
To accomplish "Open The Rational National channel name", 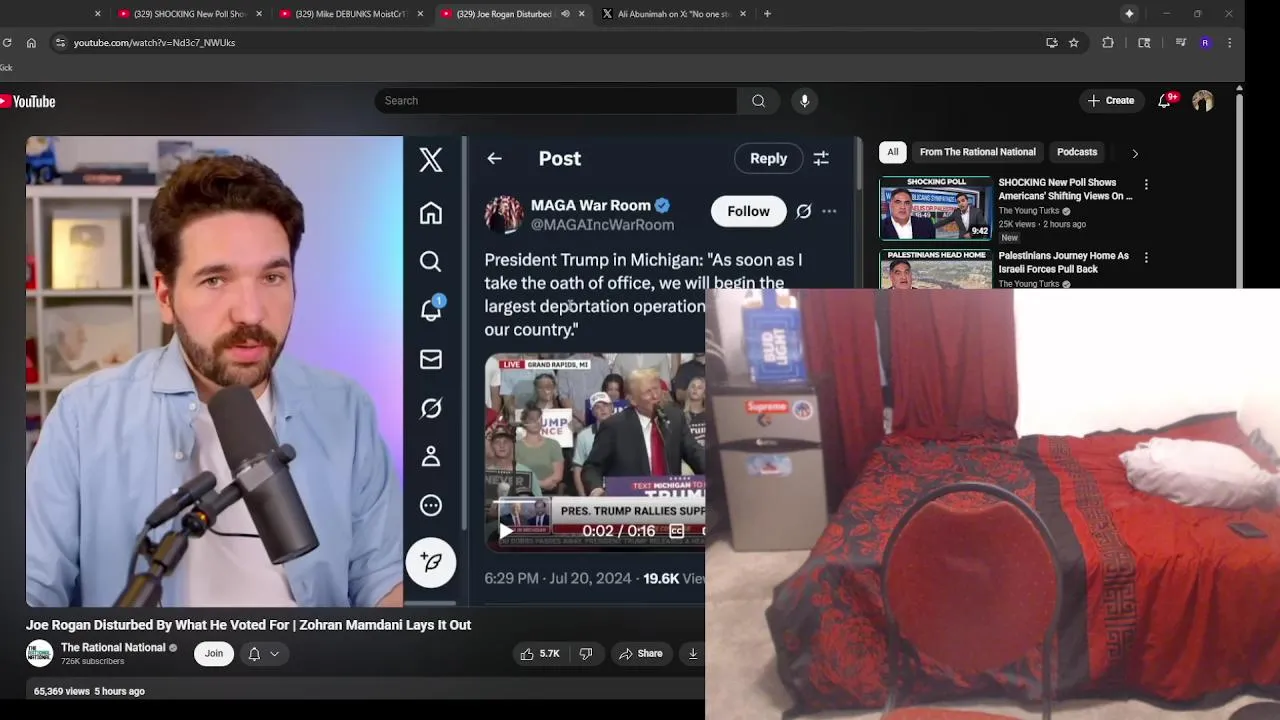I will point(113,648).
